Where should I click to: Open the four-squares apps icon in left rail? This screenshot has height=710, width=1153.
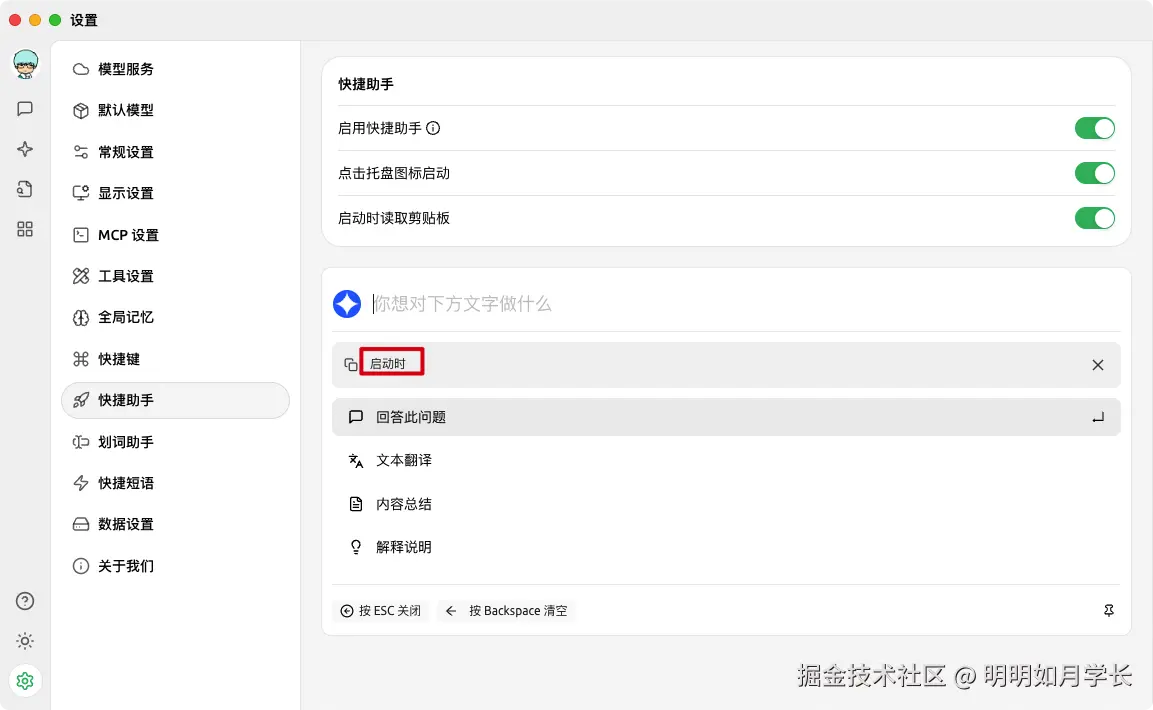pos(25,229)
